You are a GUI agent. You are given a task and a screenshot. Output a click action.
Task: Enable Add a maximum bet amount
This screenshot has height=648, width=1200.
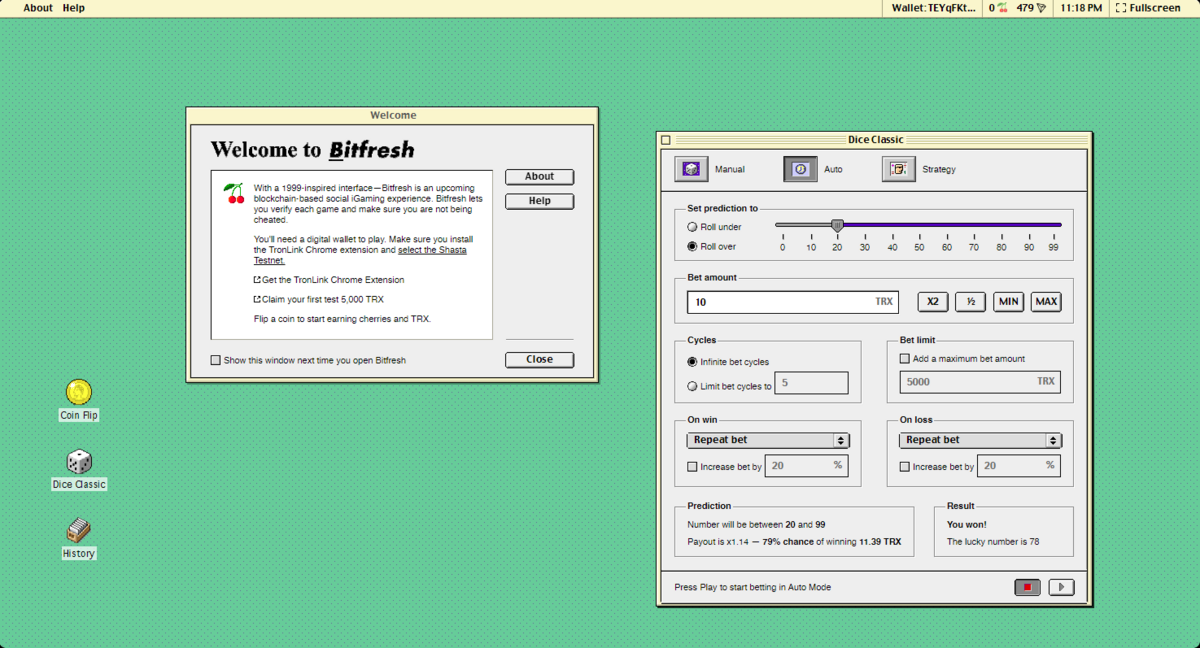point(905,359)
